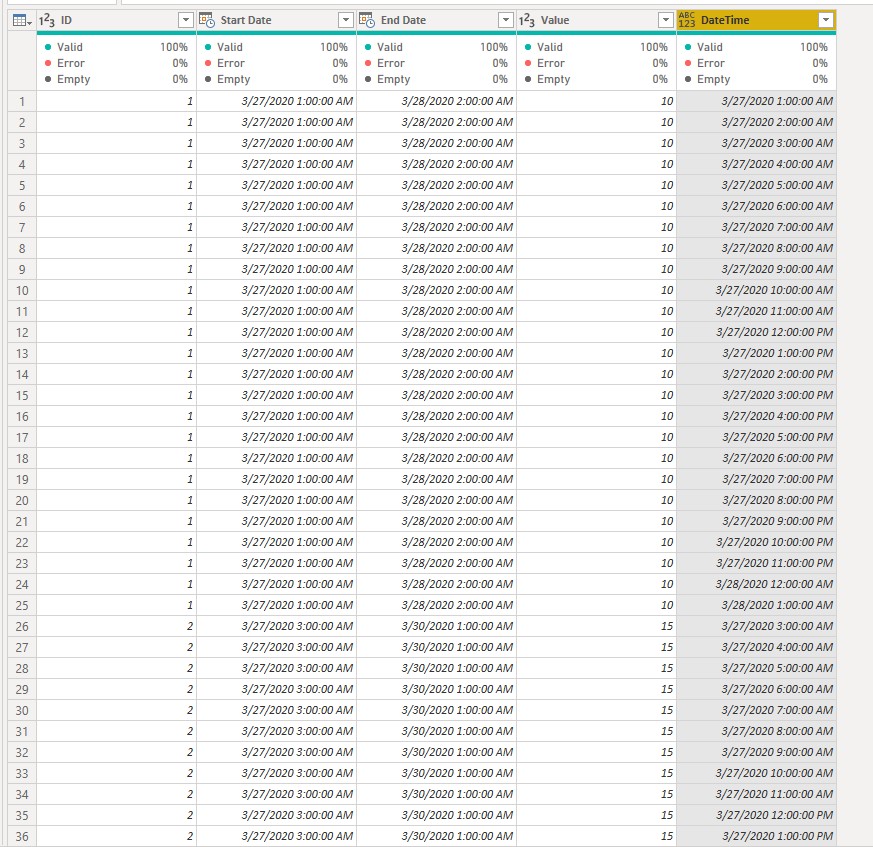
Task: Select row number 1
Action: coord(22,101)
